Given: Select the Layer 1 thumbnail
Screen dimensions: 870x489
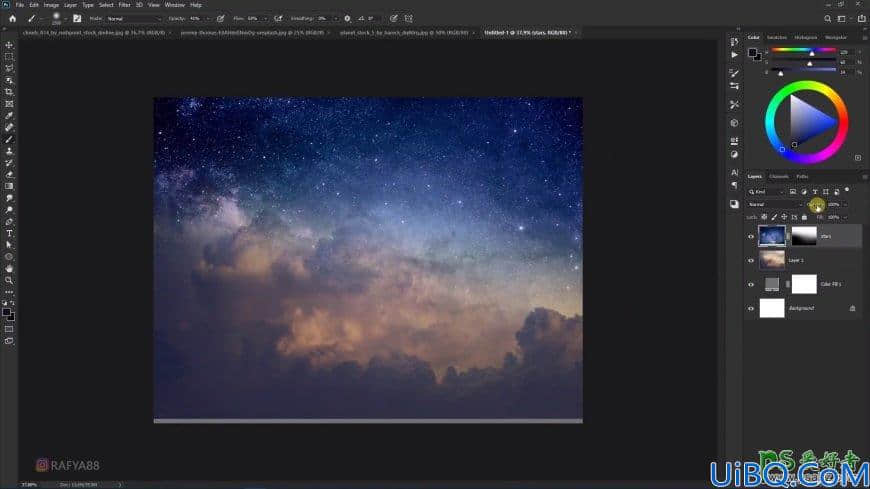Looking at the screenshot, I should 772,260.
